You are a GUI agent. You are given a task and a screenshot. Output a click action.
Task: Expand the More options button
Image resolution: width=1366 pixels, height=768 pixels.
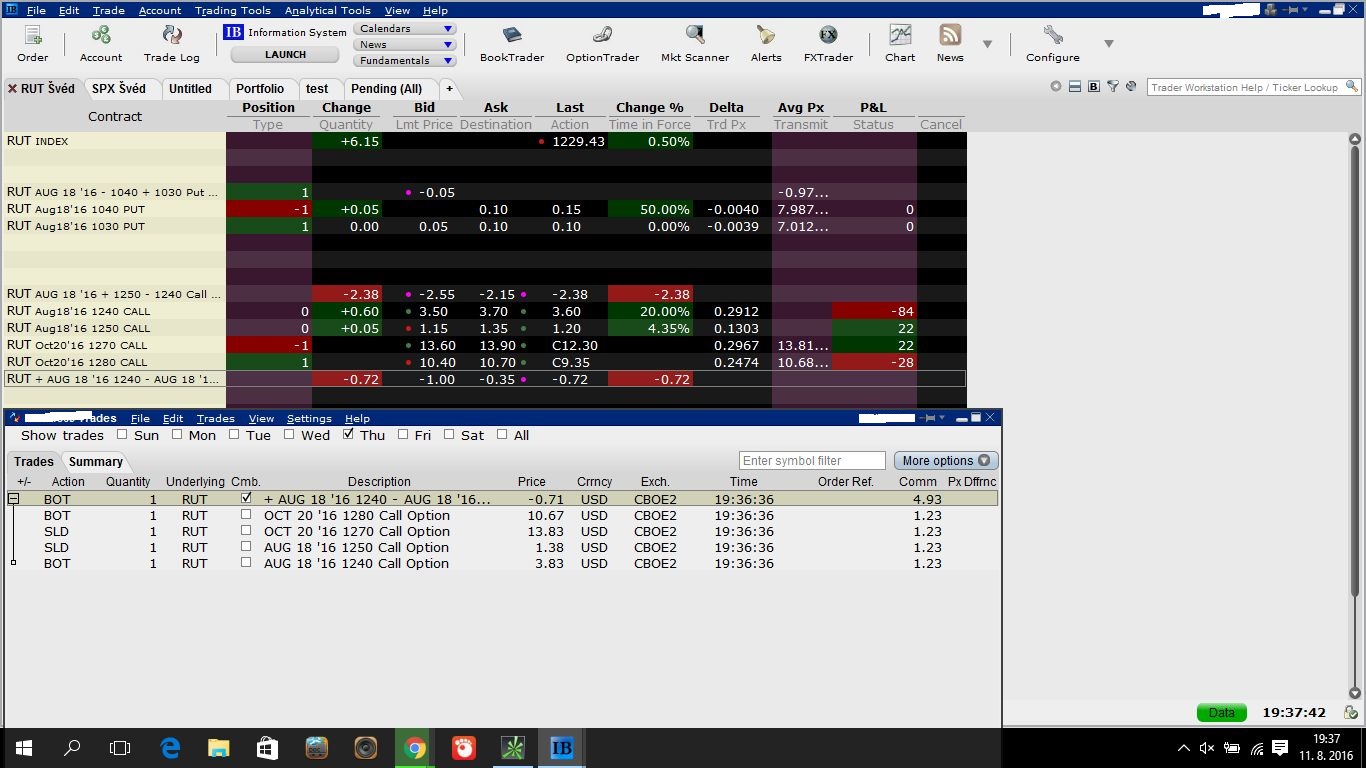click(x=946, y=461)
